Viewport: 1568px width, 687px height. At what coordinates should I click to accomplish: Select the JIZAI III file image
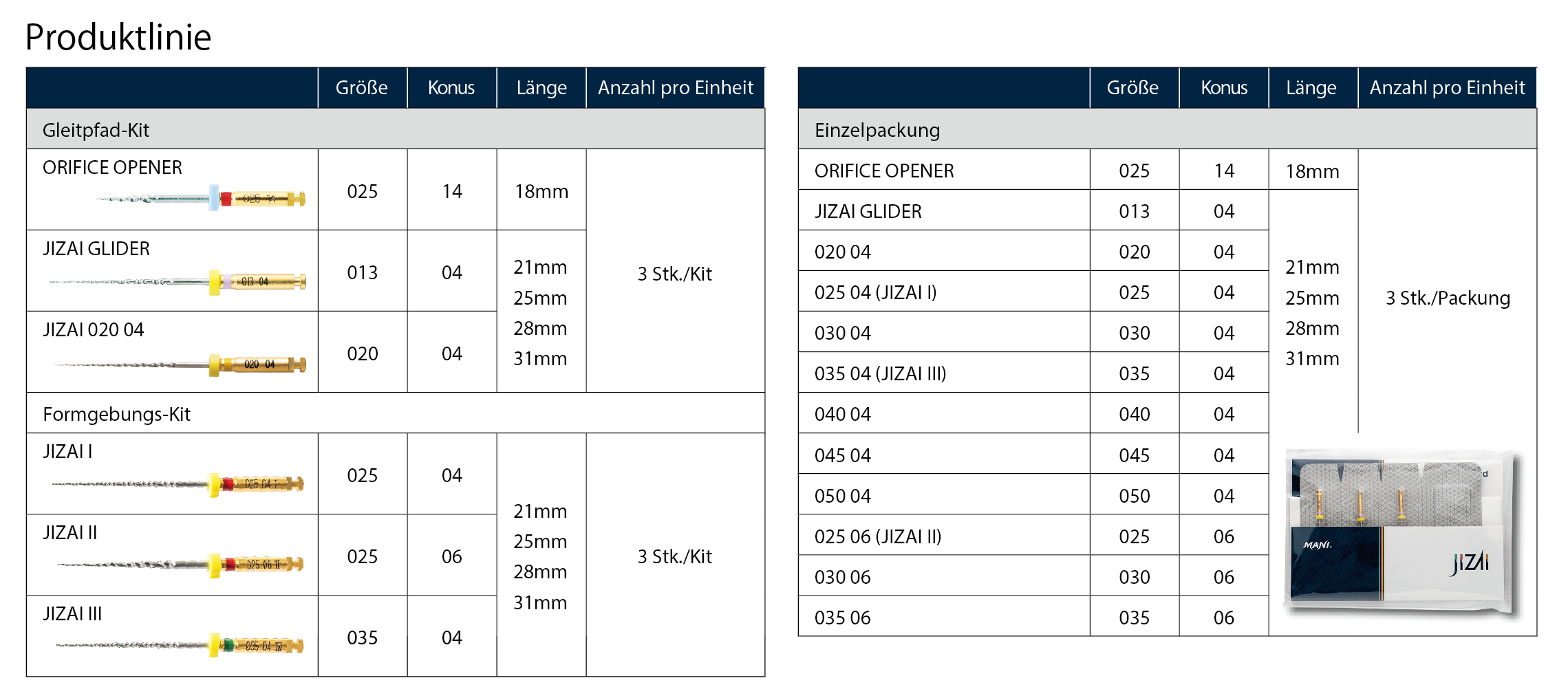[x=180, y=646]
